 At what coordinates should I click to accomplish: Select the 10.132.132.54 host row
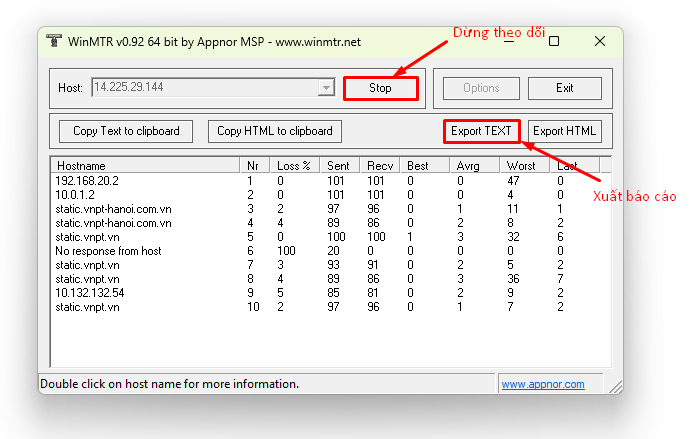pos(88,293)
